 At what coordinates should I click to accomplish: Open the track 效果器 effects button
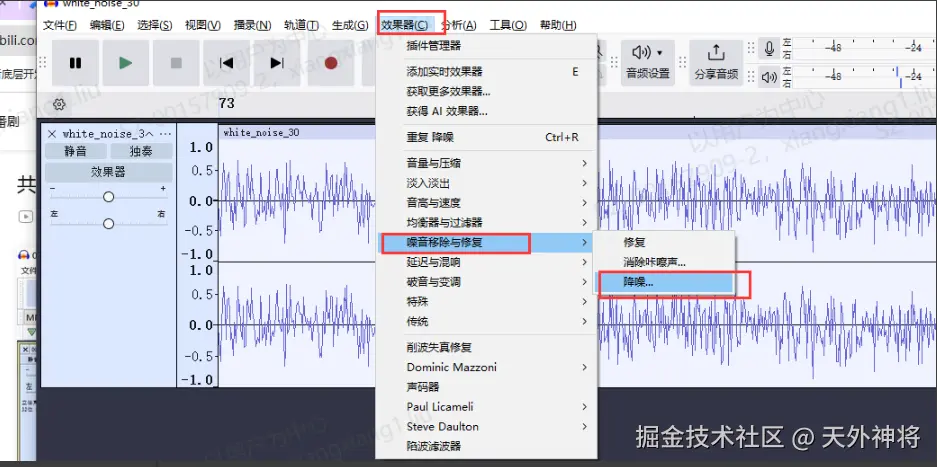(108, 172)
